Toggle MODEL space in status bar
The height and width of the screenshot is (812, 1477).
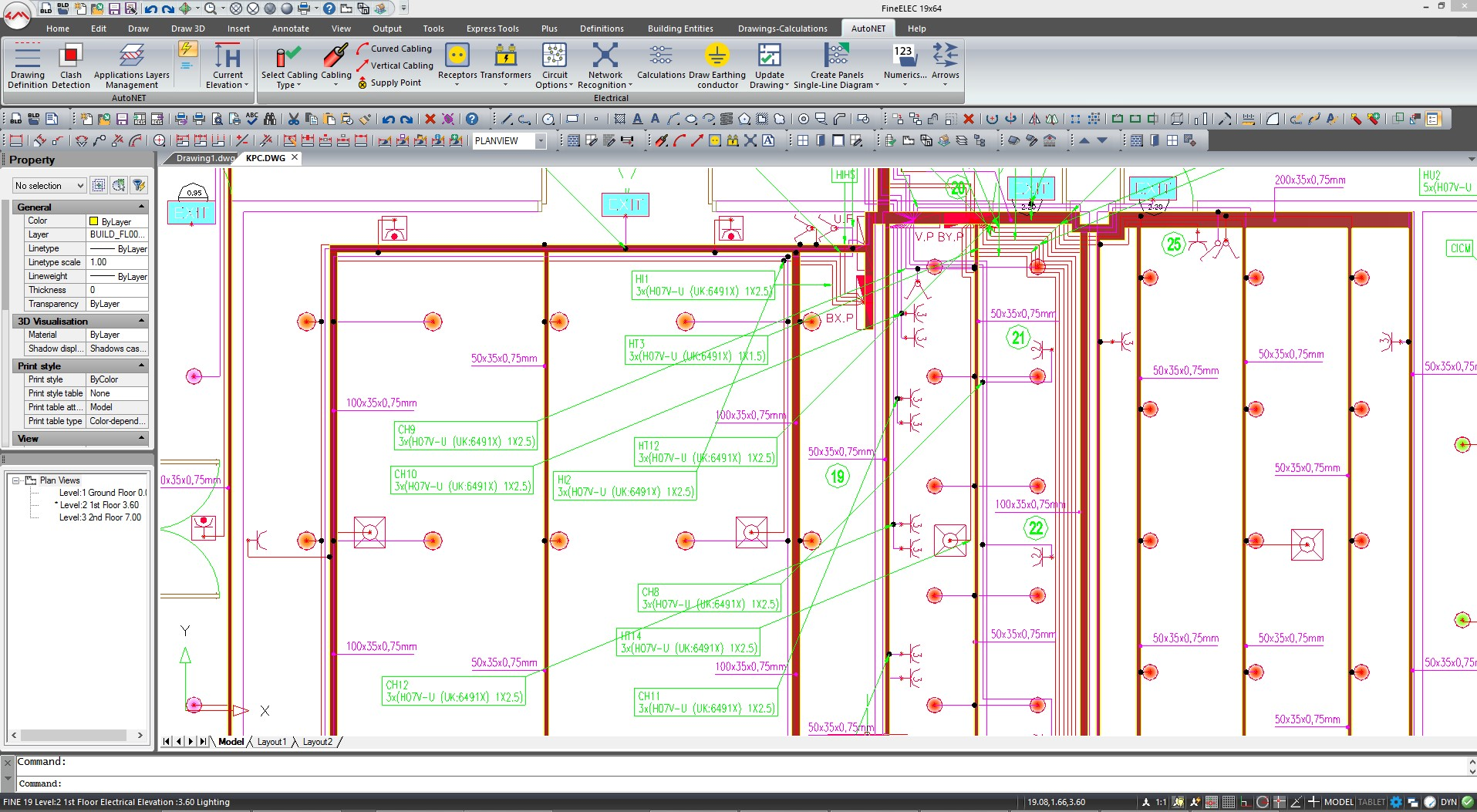tap(1338, 802)
